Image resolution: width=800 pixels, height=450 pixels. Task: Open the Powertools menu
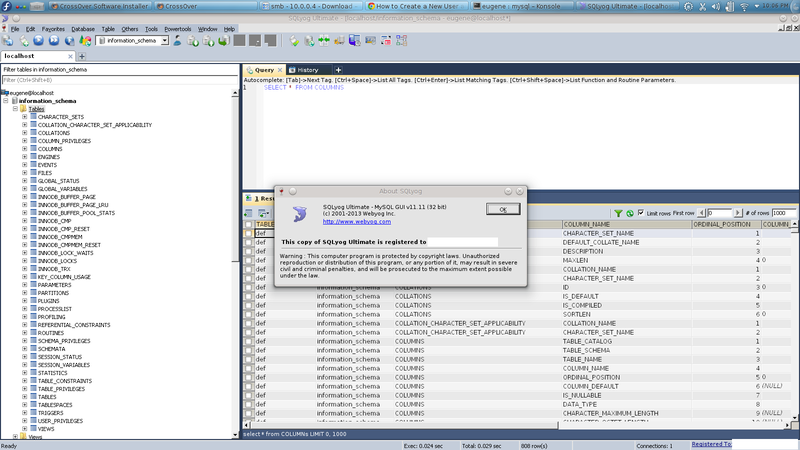(x=178, y=29)
